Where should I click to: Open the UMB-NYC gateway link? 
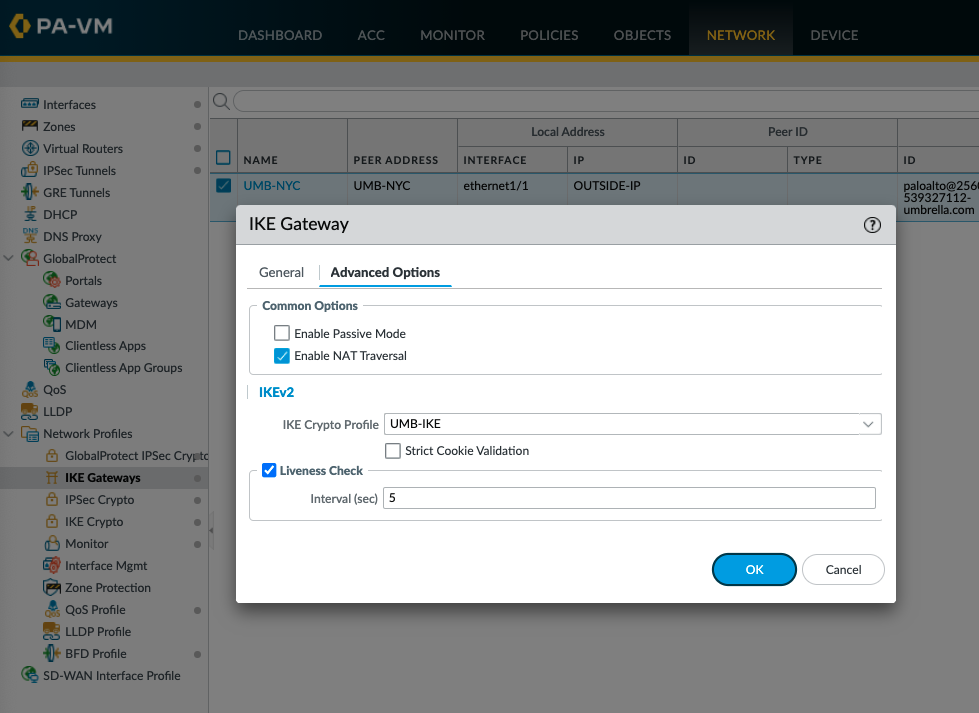272,185
